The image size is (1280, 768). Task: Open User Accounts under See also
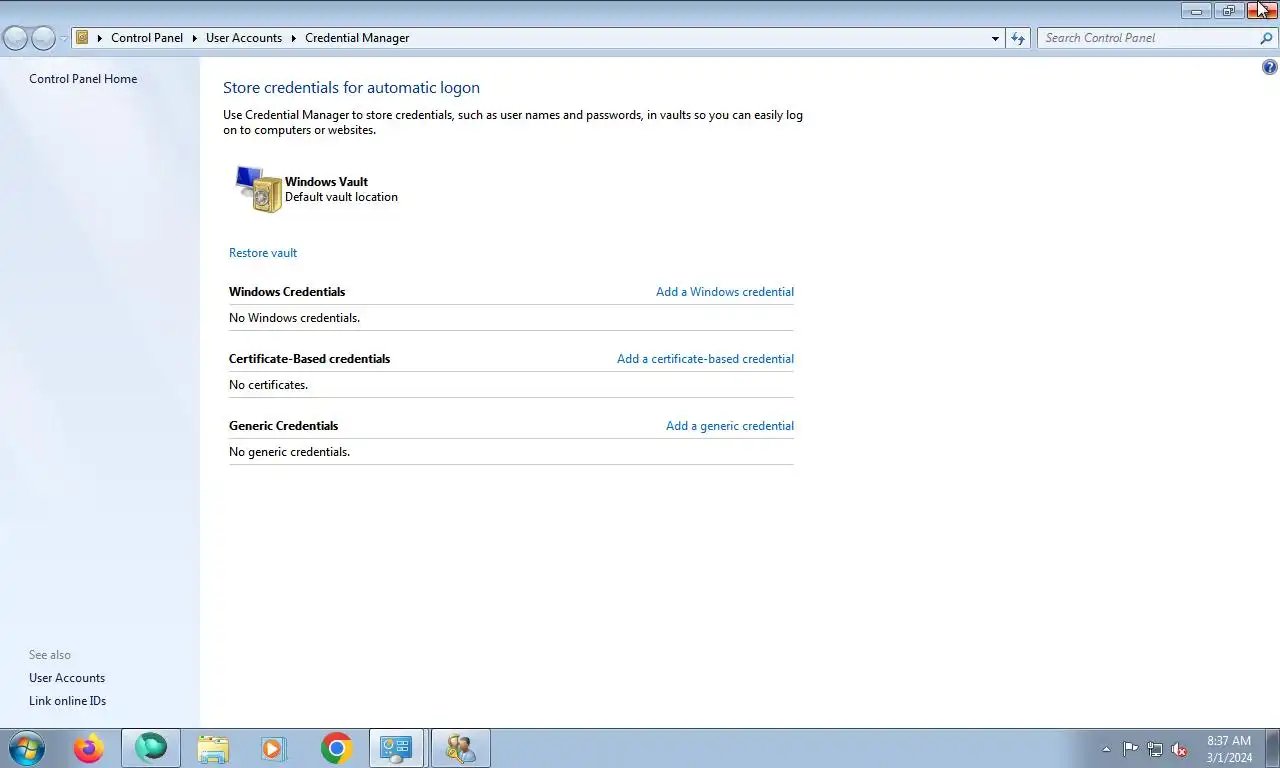[67, 678]
